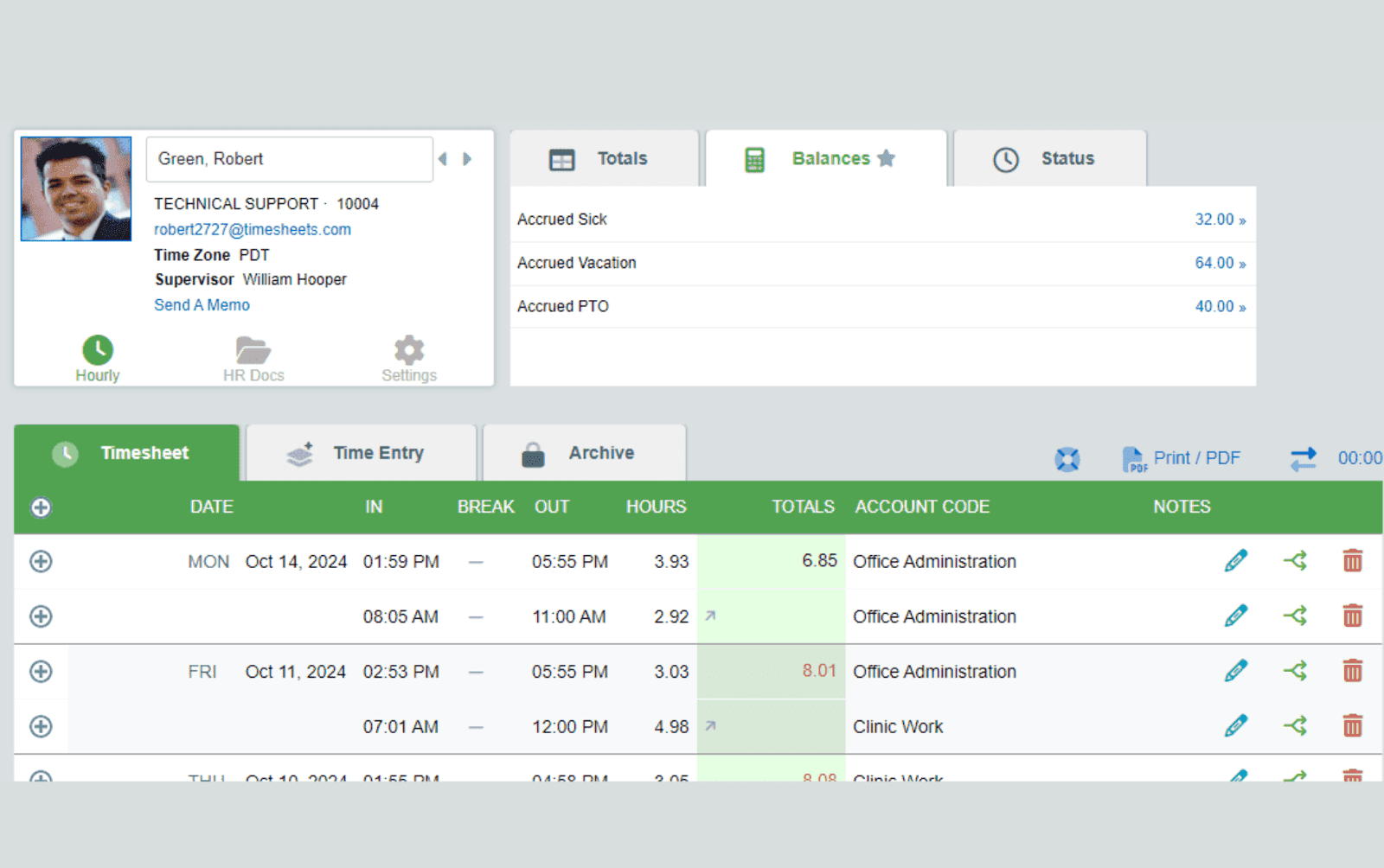View the Totals tab

tap(621, 158)
